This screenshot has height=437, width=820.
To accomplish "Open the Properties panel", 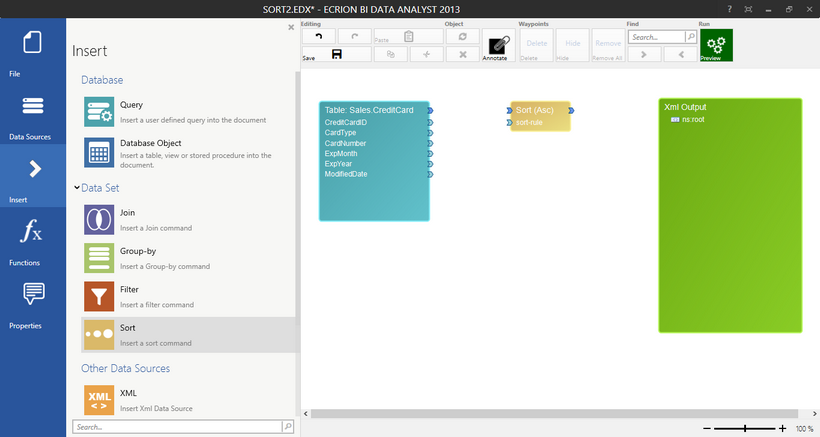I will tap(32, 302).
